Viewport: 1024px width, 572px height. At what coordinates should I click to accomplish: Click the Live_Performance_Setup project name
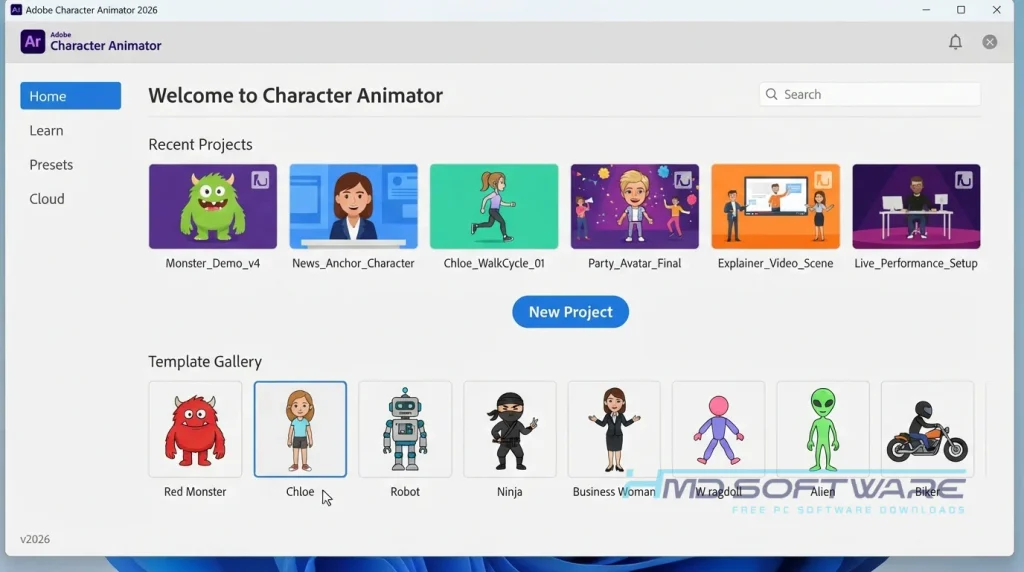tap(916, 263)
